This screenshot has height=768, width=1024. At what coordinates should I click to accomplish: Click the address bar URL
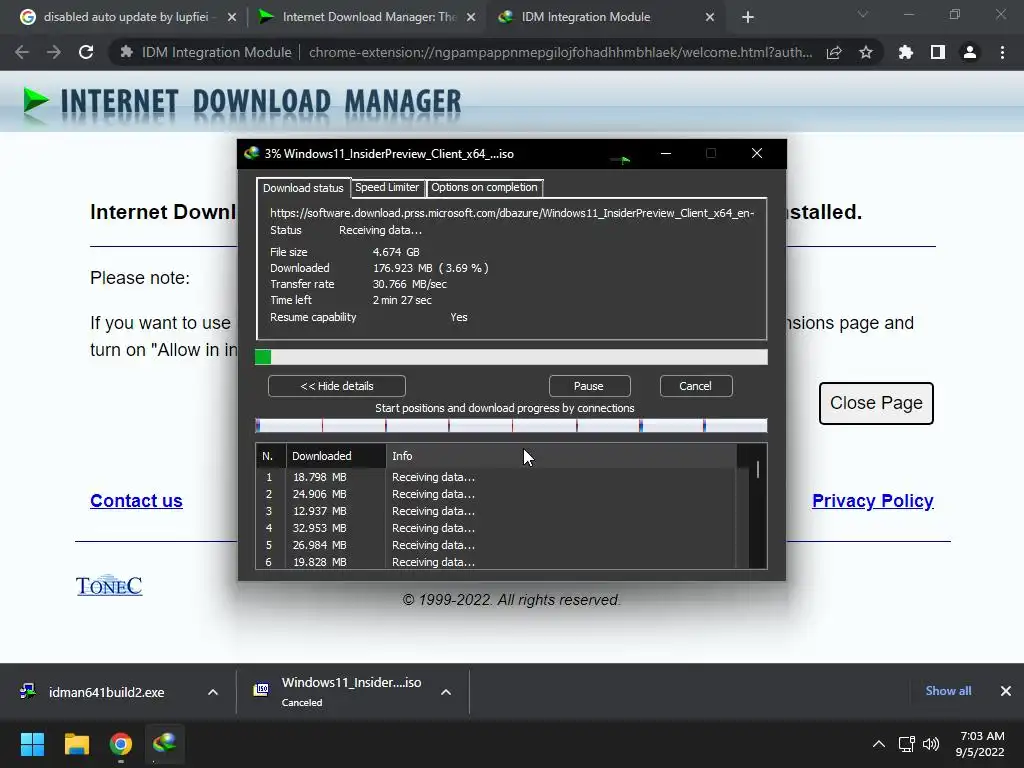560,52
